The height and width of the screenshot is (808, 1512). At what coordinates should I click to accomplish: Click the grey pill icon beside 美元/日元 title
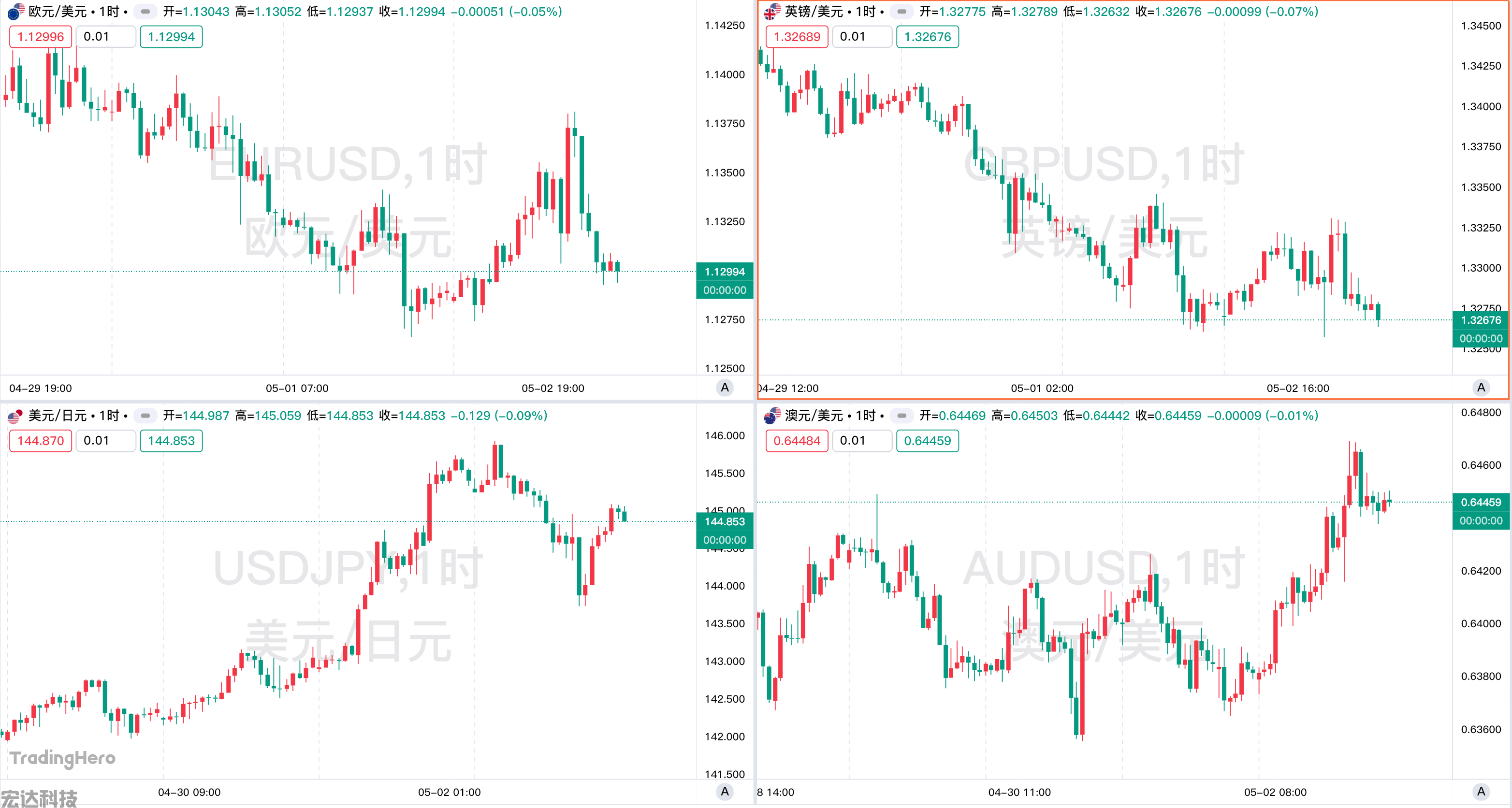pyautogui.click(x=145, y=416)
